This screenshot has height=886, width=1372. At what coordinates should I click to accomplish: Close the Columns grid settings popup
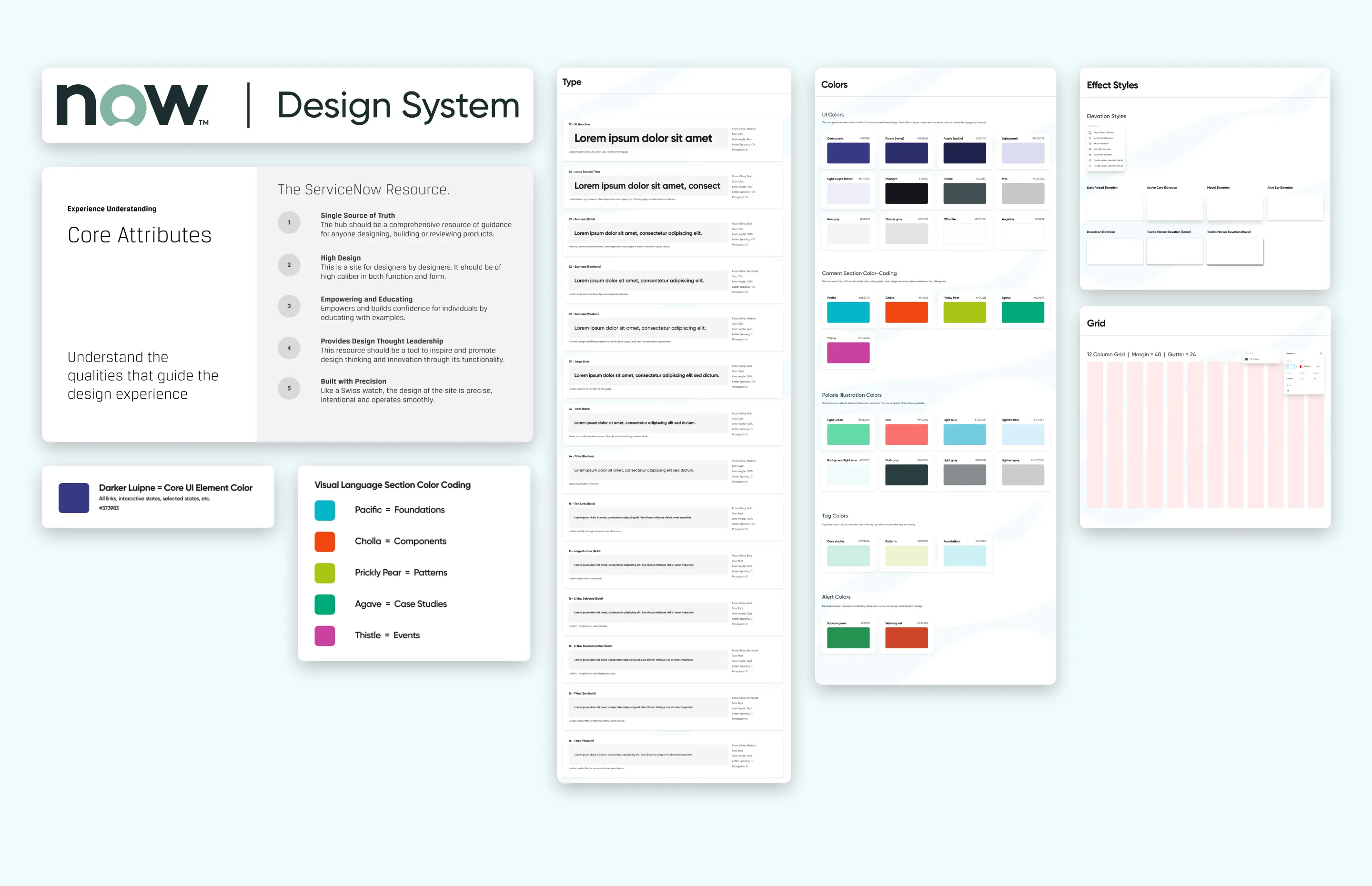(x=1321, y=354)
